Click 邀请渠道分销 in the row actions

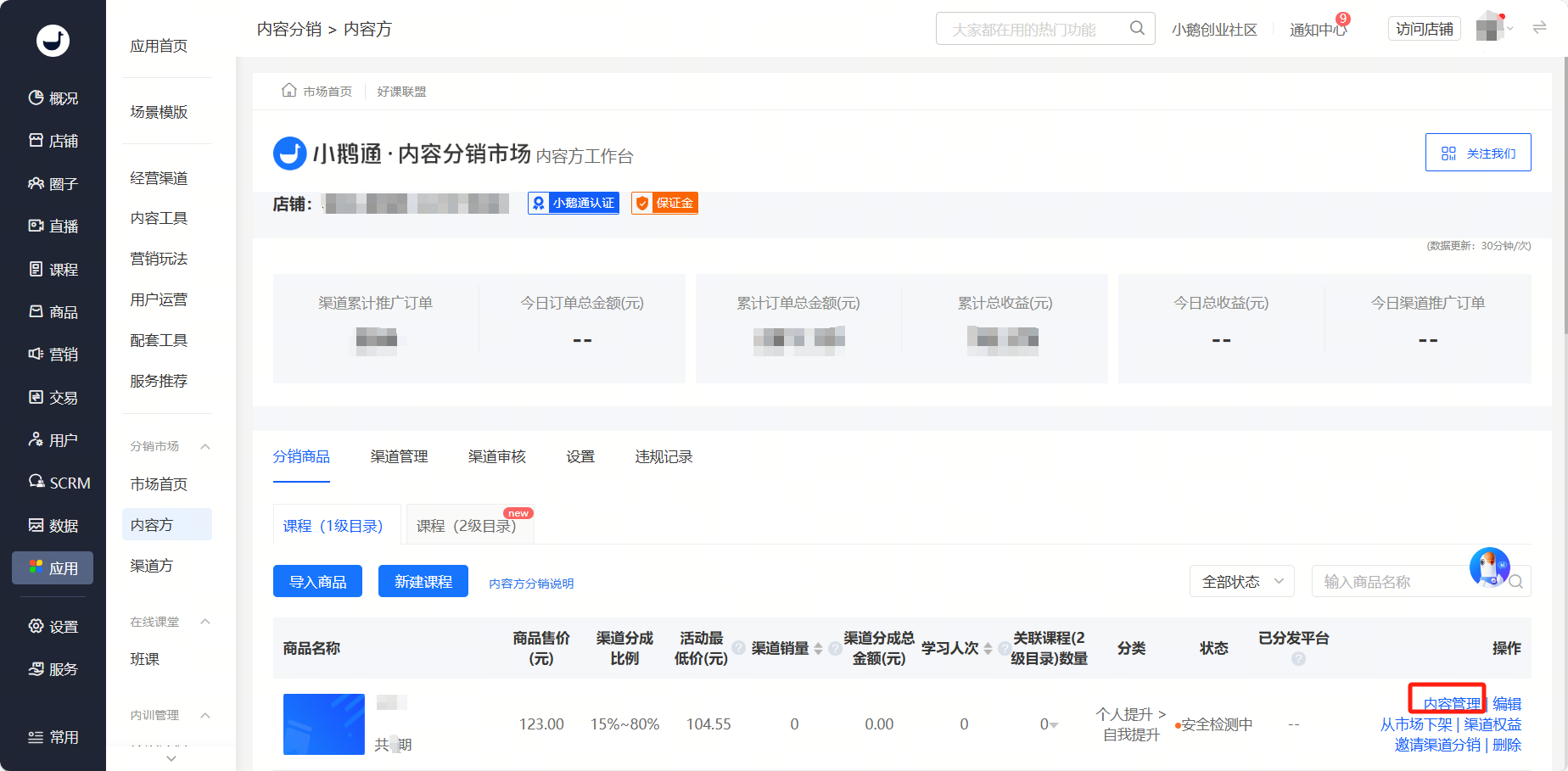pos(1437,745)
